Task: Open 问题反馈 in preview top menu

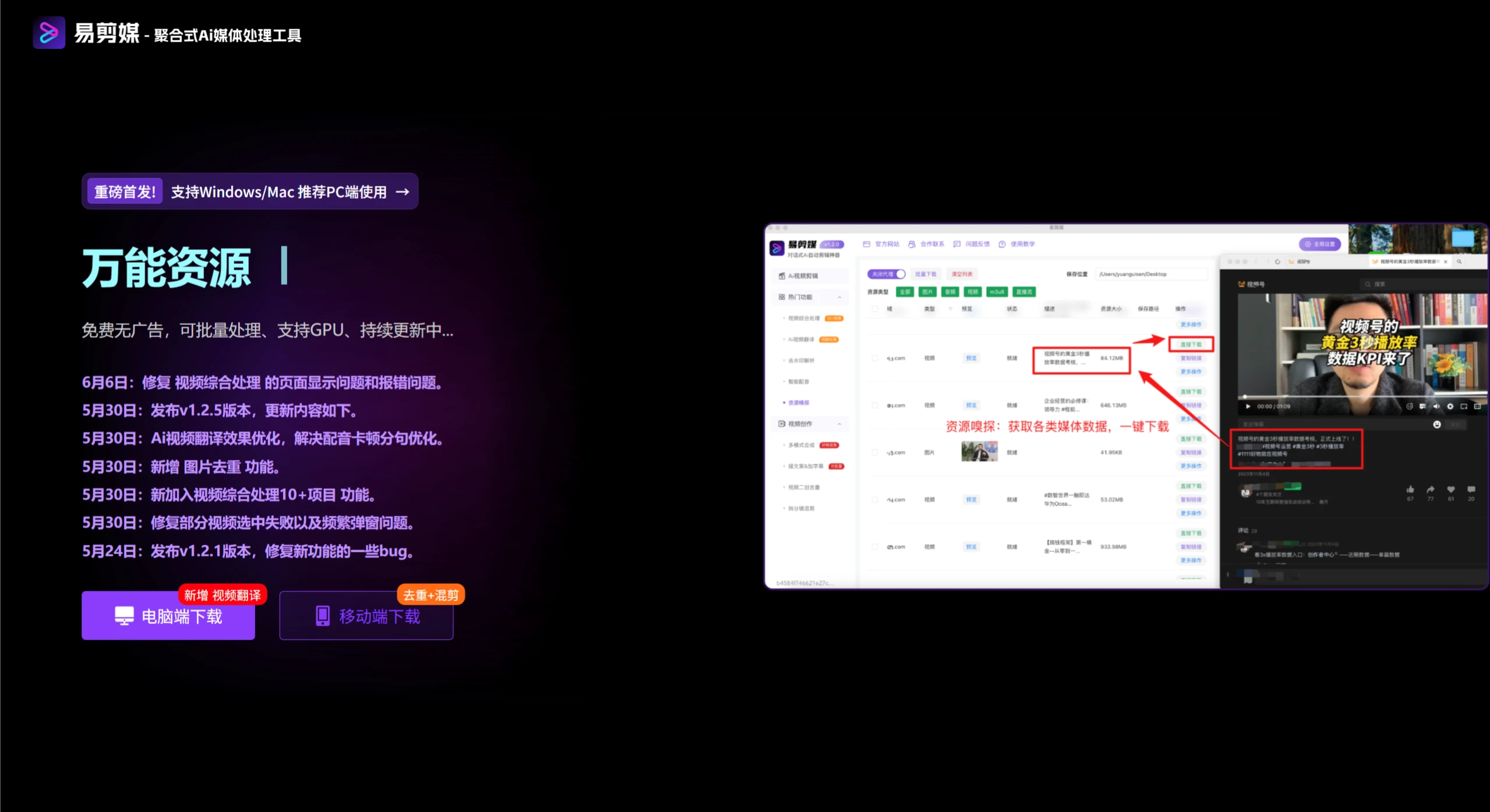Action: pyautogui.click(x=972, y=244)
